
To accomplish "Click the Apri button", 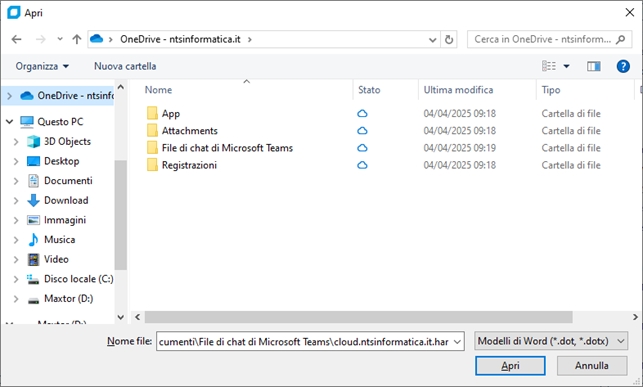I will tap(510, 366).
